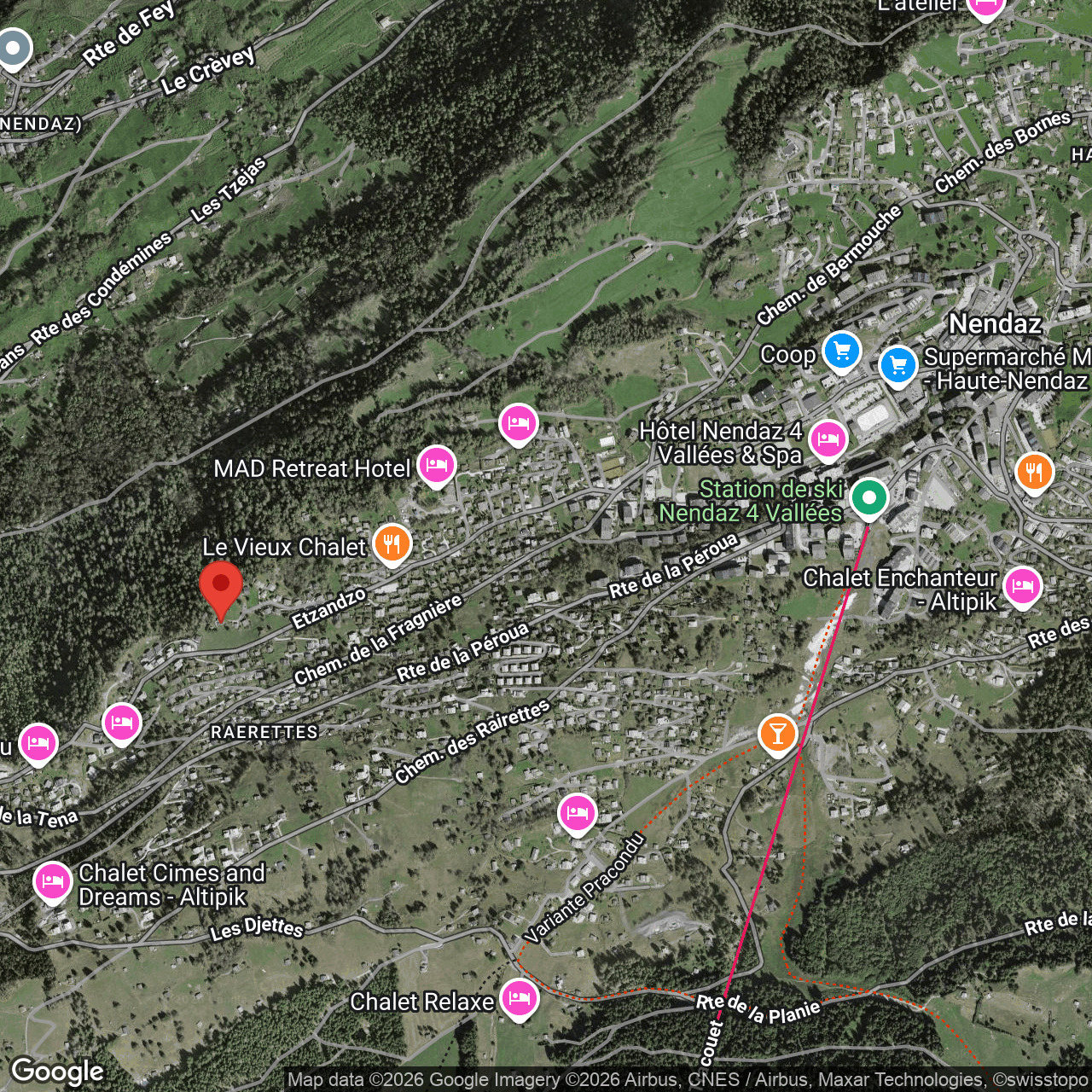This screenshot has width=1092, height=1092.
Task: Open the Google logo link
Action: point(57,1072)
